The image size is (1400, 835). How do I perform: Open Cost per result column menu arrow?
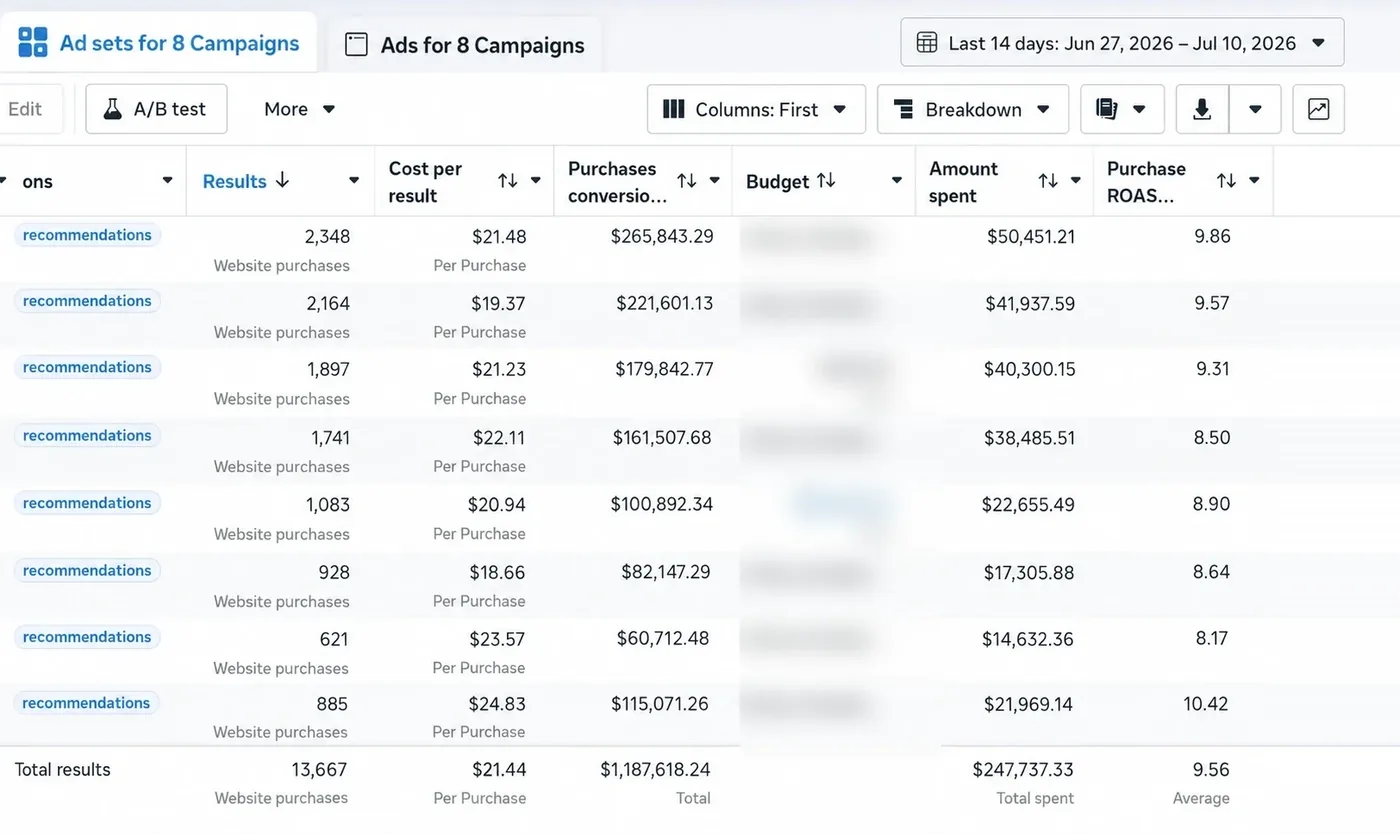pos(536,181)
